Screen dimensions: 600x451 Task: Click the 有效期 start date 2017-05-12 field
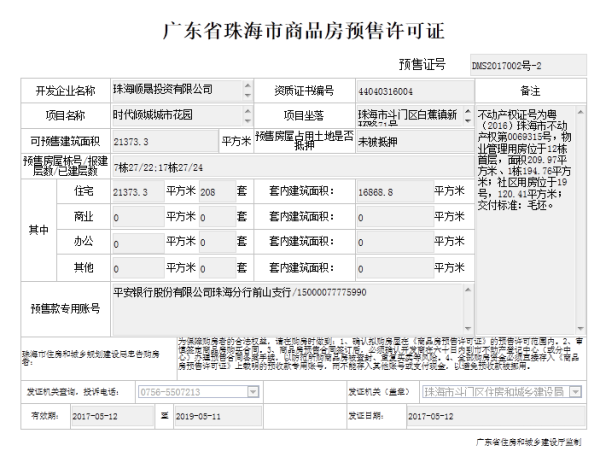coord(110,415)
